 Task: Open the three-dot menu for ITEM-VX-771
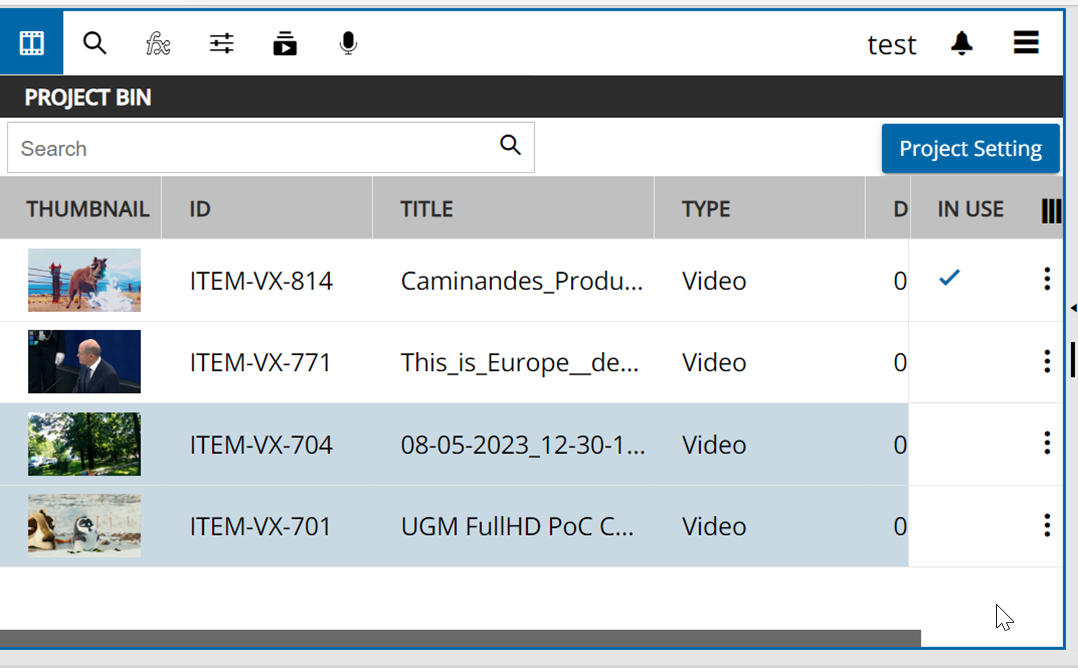1046,362
